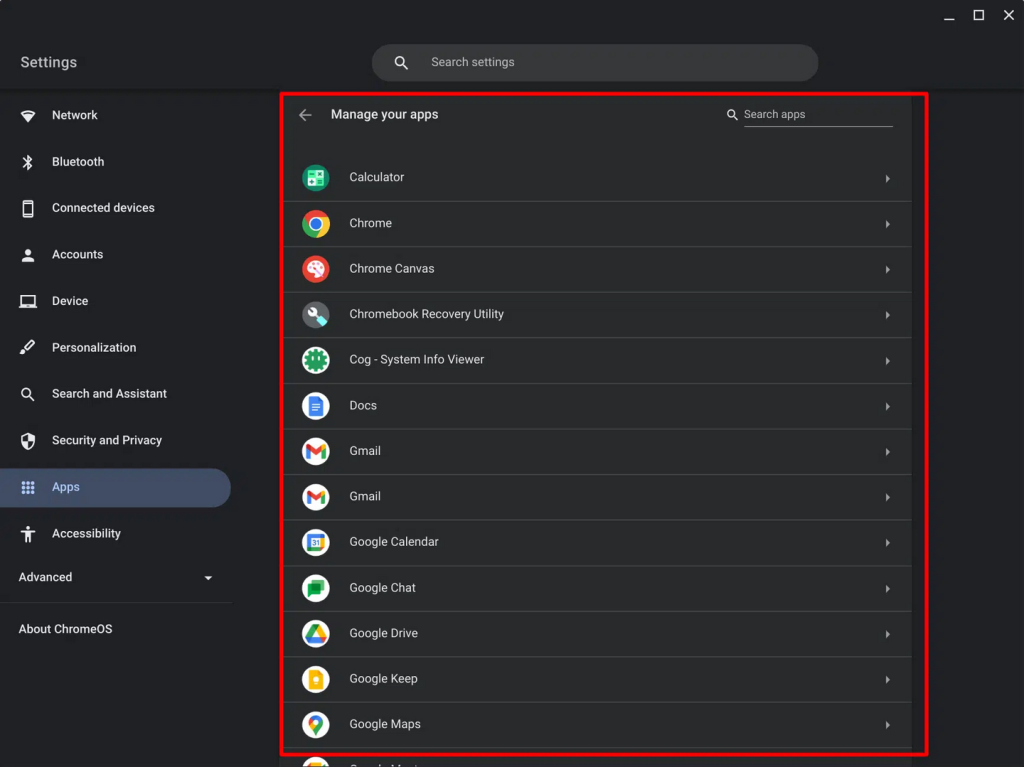Click the Connected devices phone icon
1024x767 pixels.
27,208
